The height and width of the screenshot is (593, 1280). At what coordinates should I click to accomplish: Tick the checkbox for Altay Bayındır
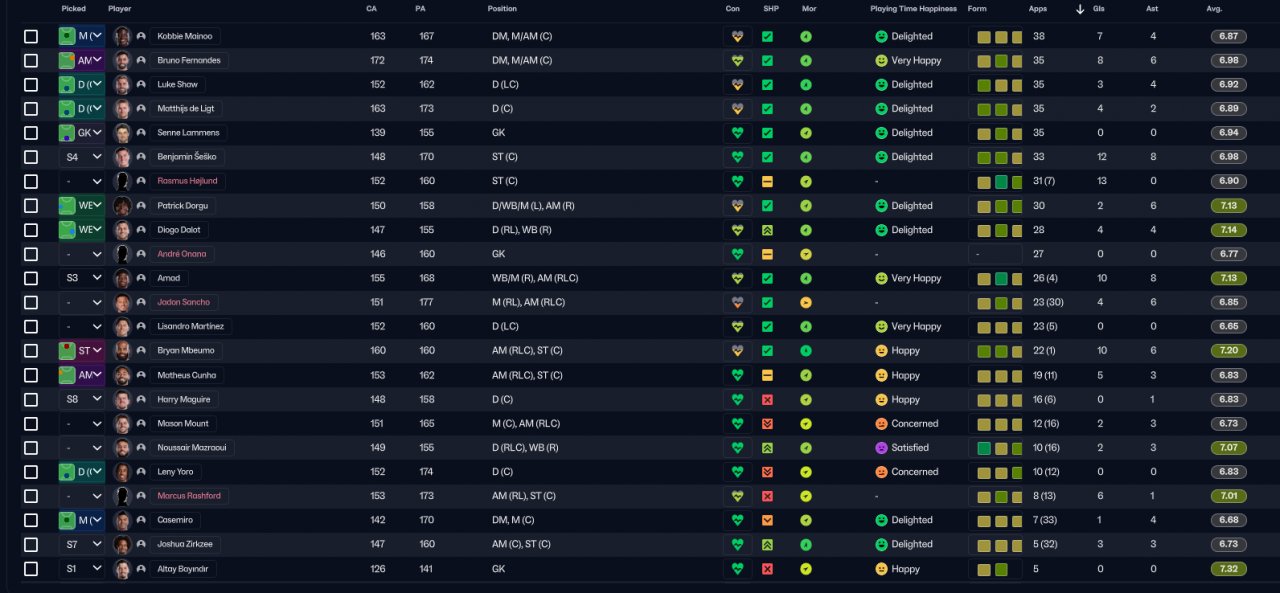[31, 568]
